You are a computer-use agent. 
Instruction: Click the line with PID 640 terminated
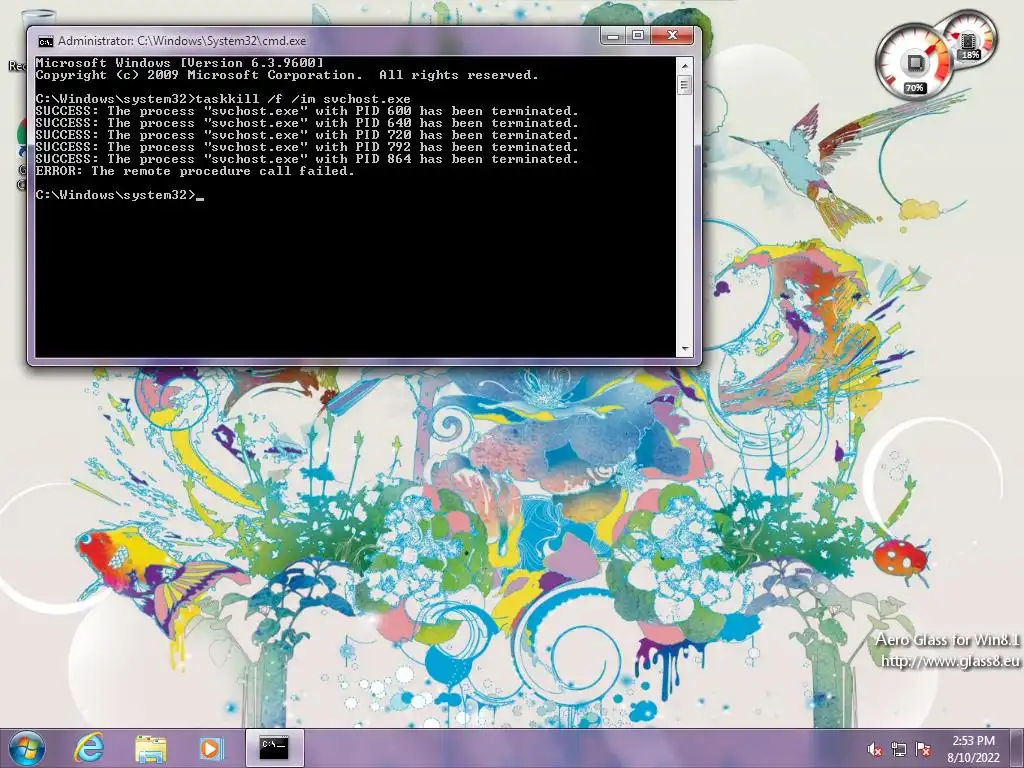(307, 123)
